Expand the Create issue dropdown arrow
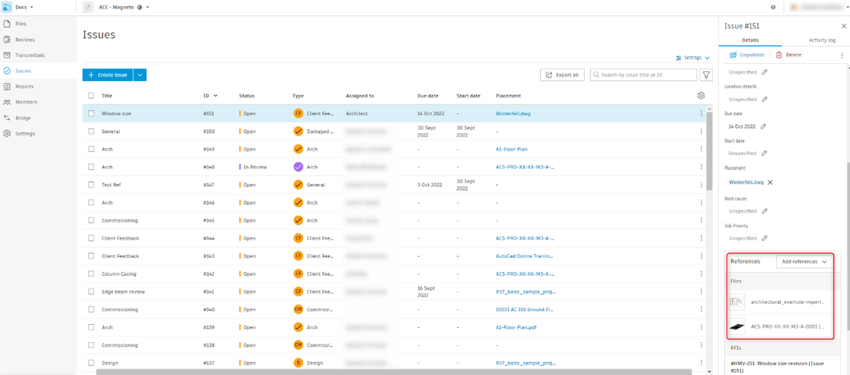 [140, 75]
